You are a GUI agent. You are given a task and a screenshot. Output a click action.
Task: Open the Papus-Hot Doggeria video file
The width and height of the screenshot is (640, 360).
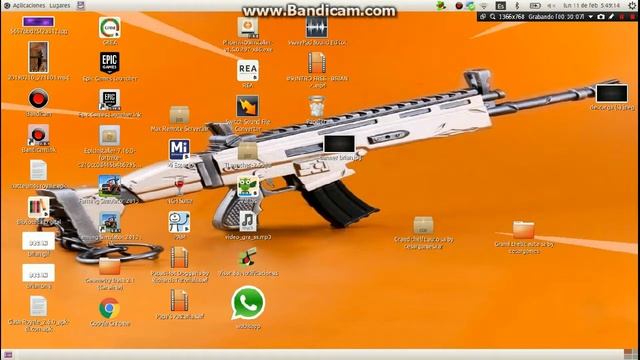179,258
